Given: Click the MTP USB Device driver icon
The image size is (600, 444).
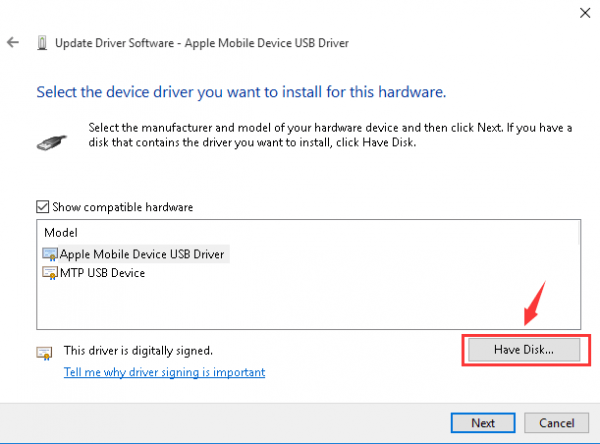Looking at the screenshot, I should [x=49, y=273].
